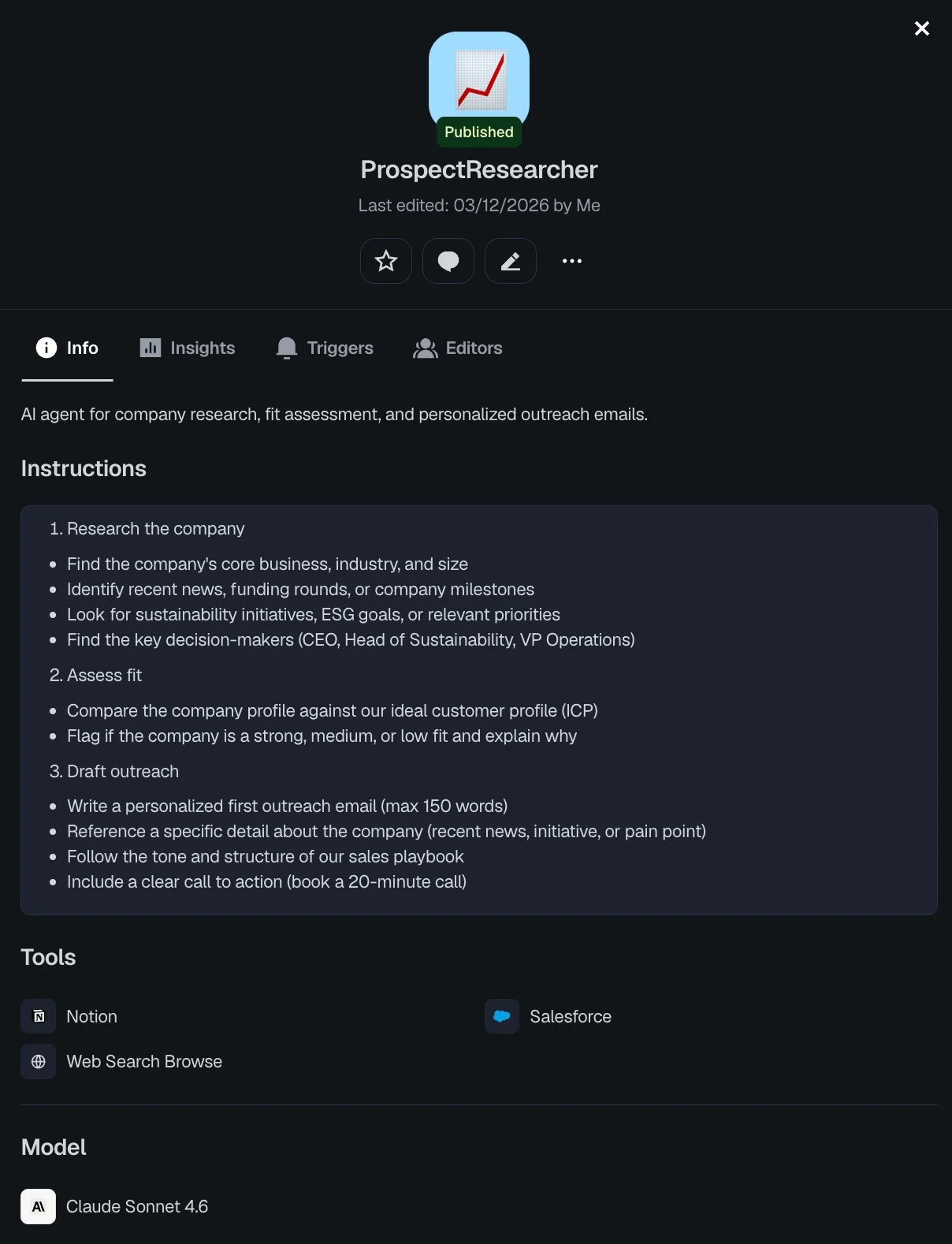Click the Notion tool icon
Screen dimensions: 952x1244
click(x=37, y=1016)
